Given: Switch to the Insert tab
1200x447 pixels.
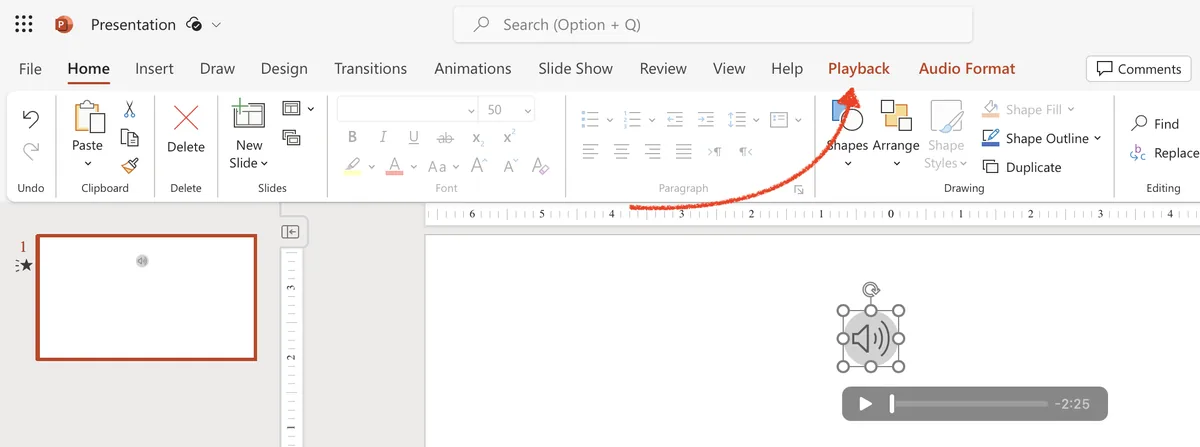Looking at the screenshot, I should (x=154, y=68).
